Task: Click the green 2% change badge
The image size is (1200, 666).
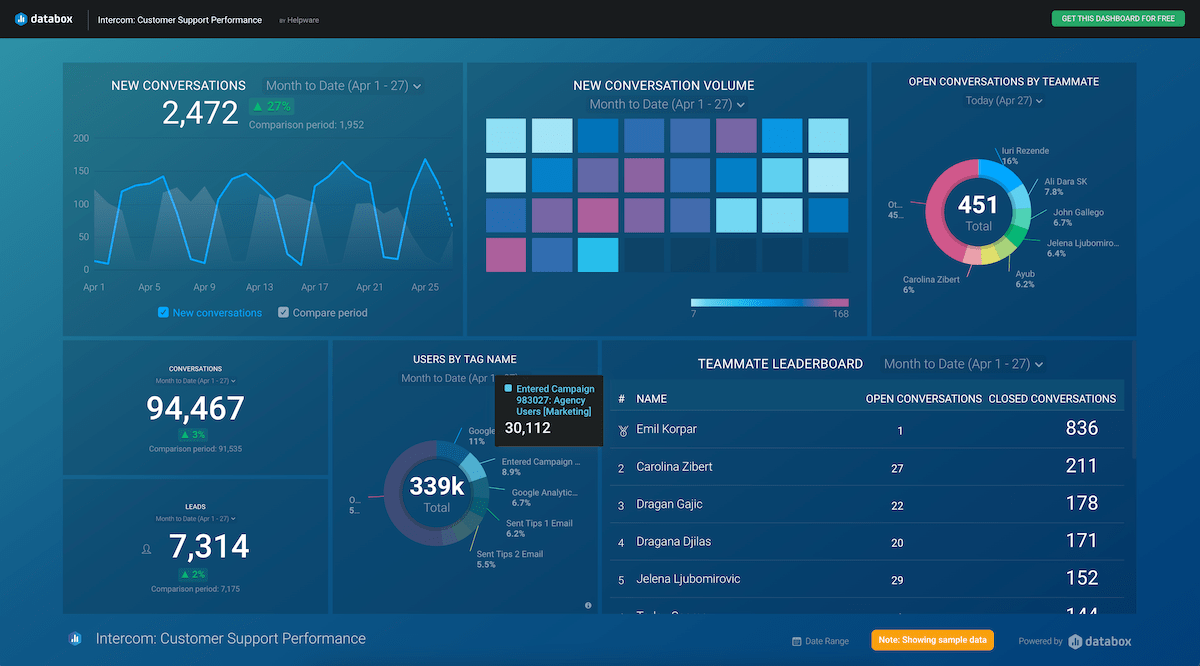Action: coord(195,575)
